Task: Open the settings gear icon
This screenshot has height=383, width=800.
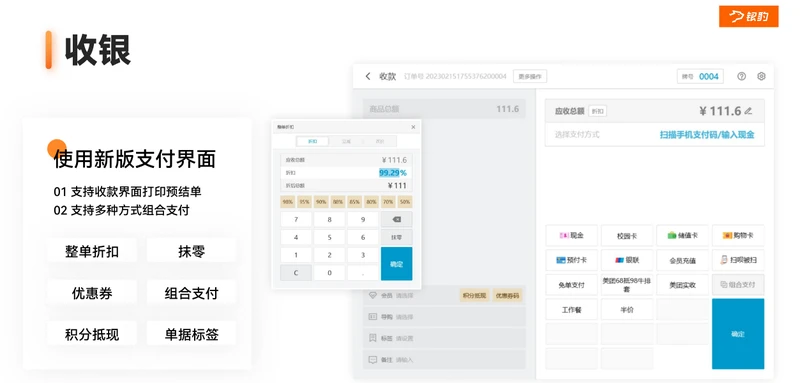Action: [761, 76]
